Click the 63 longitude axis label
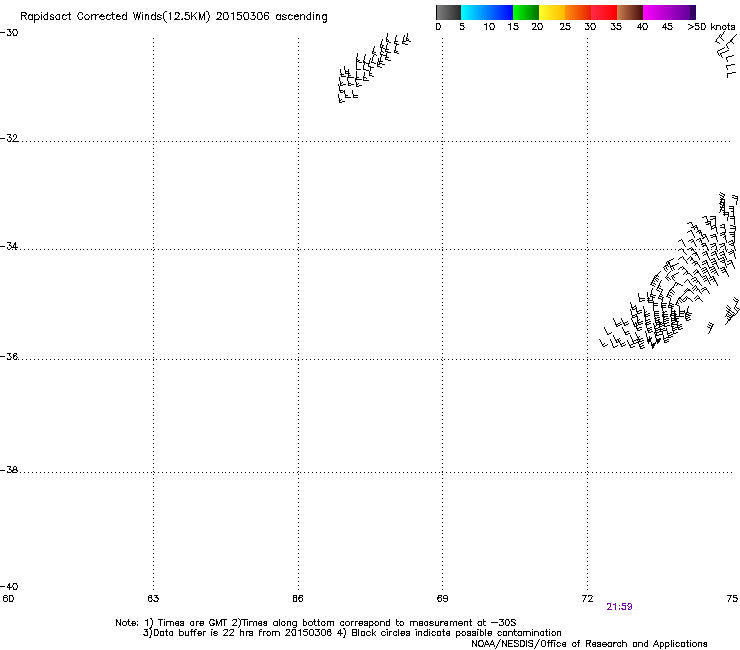740x650 pixels. click(x=153, y=599)
